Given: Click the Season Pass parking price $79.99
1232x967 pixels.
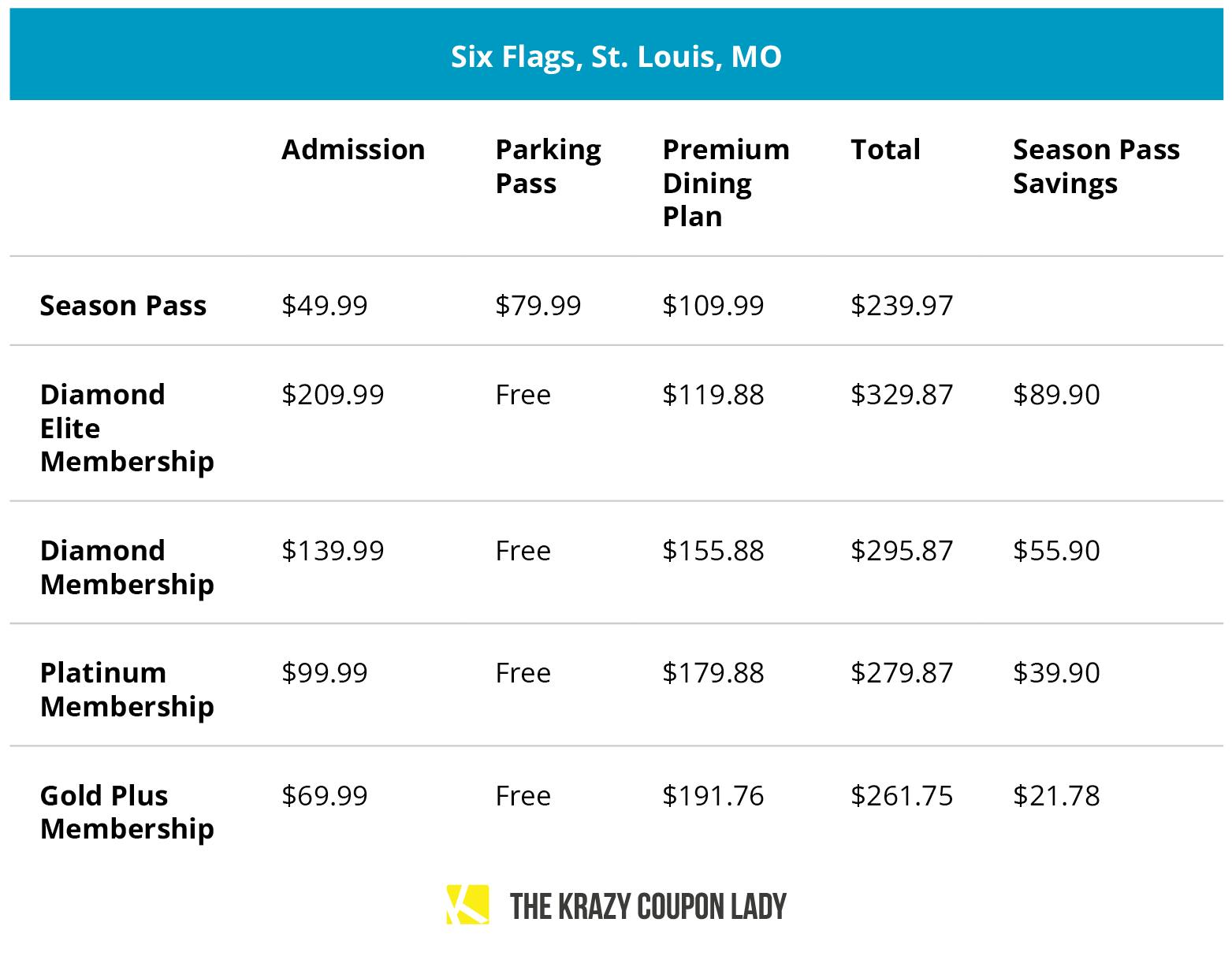Looking at the screenshot, I should click(x=538, y=305).
